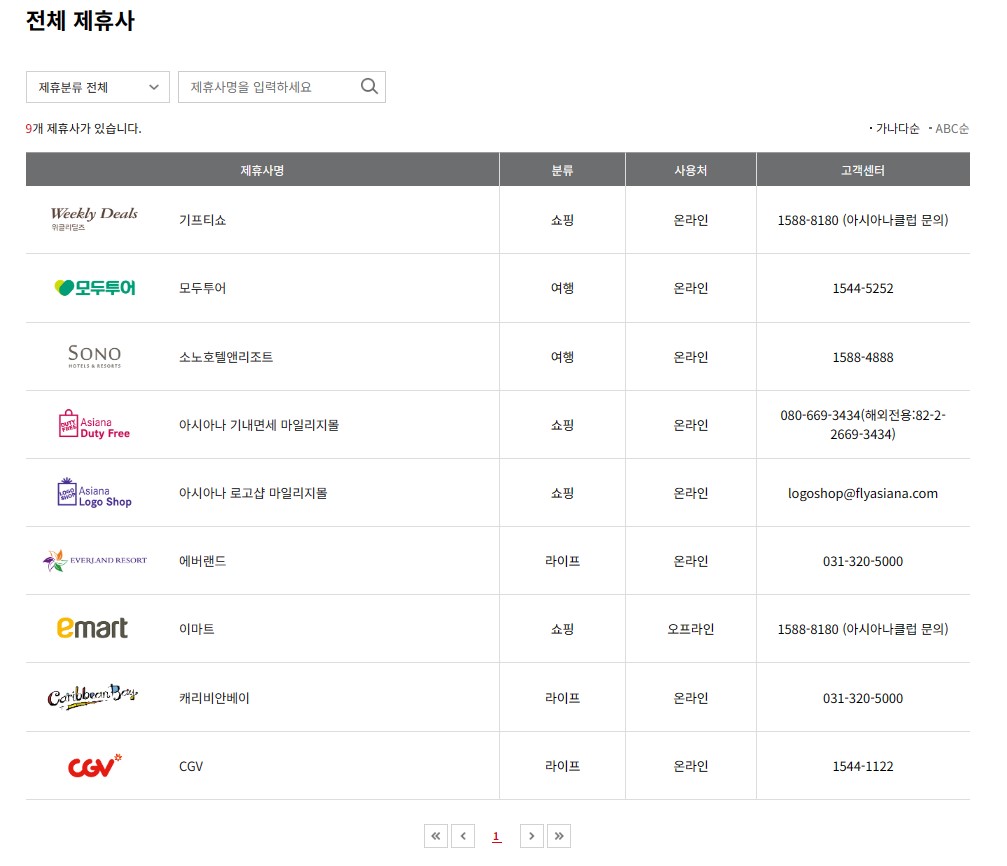Viewport: 1007px width, 866px height.
Task: Click the Everland Resort logo
Action: 95,560
